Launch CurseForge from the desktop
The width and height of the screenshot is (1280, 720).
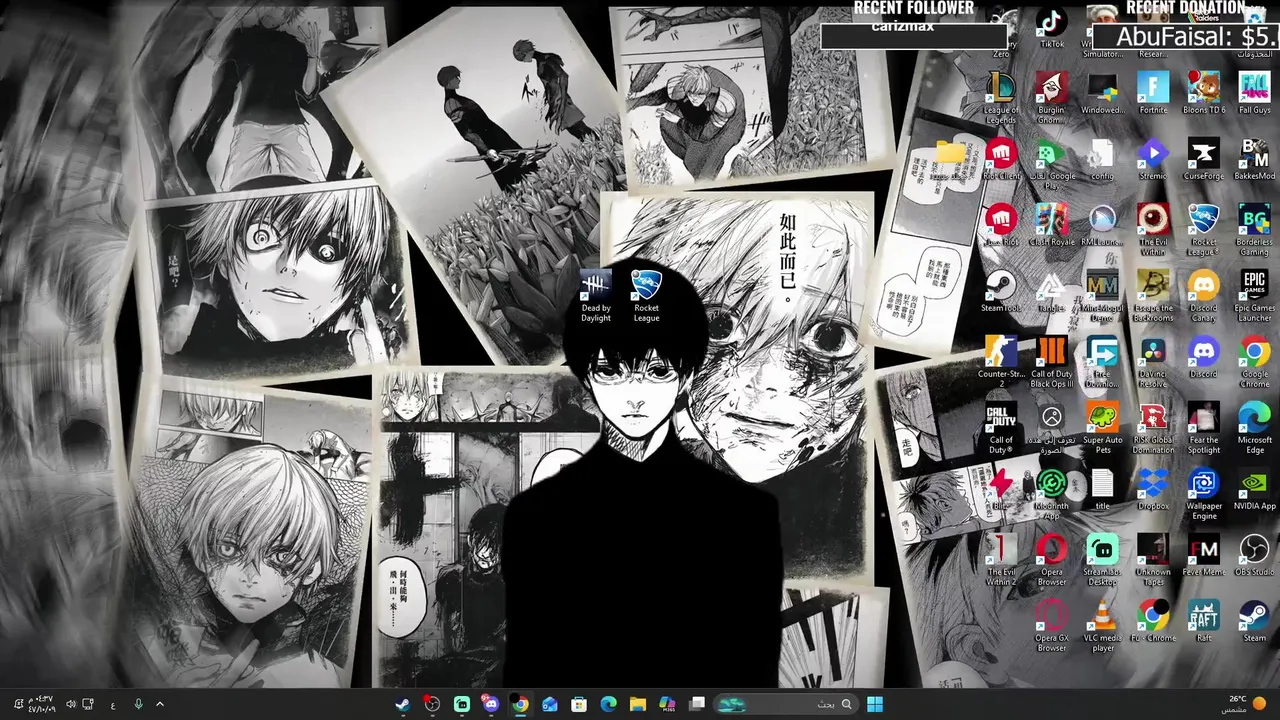(x=1203, y=159)
